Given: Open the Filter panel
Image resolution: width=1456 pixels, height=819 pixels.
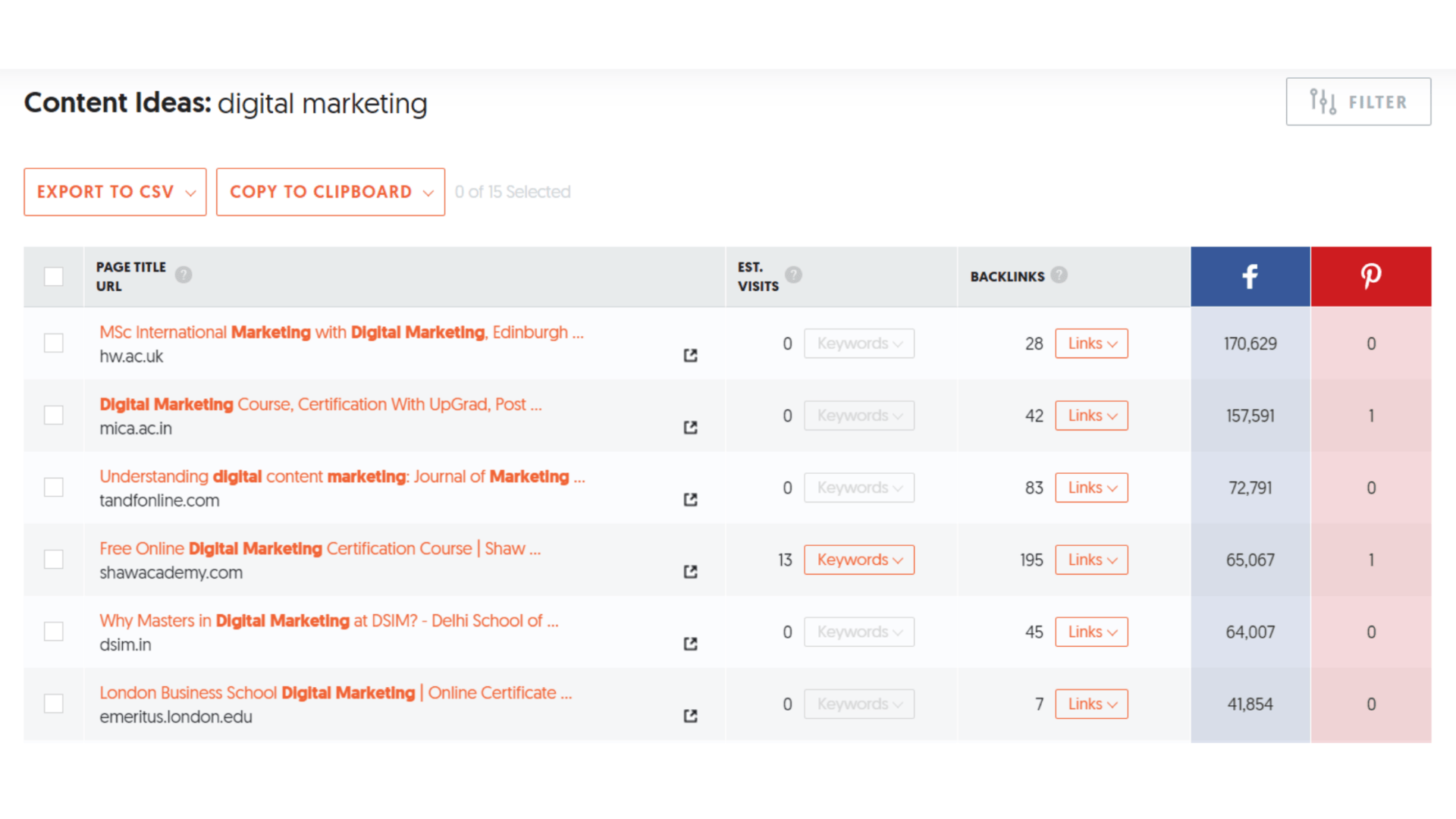Looking at the screenshot, I should pos(1357,101).
